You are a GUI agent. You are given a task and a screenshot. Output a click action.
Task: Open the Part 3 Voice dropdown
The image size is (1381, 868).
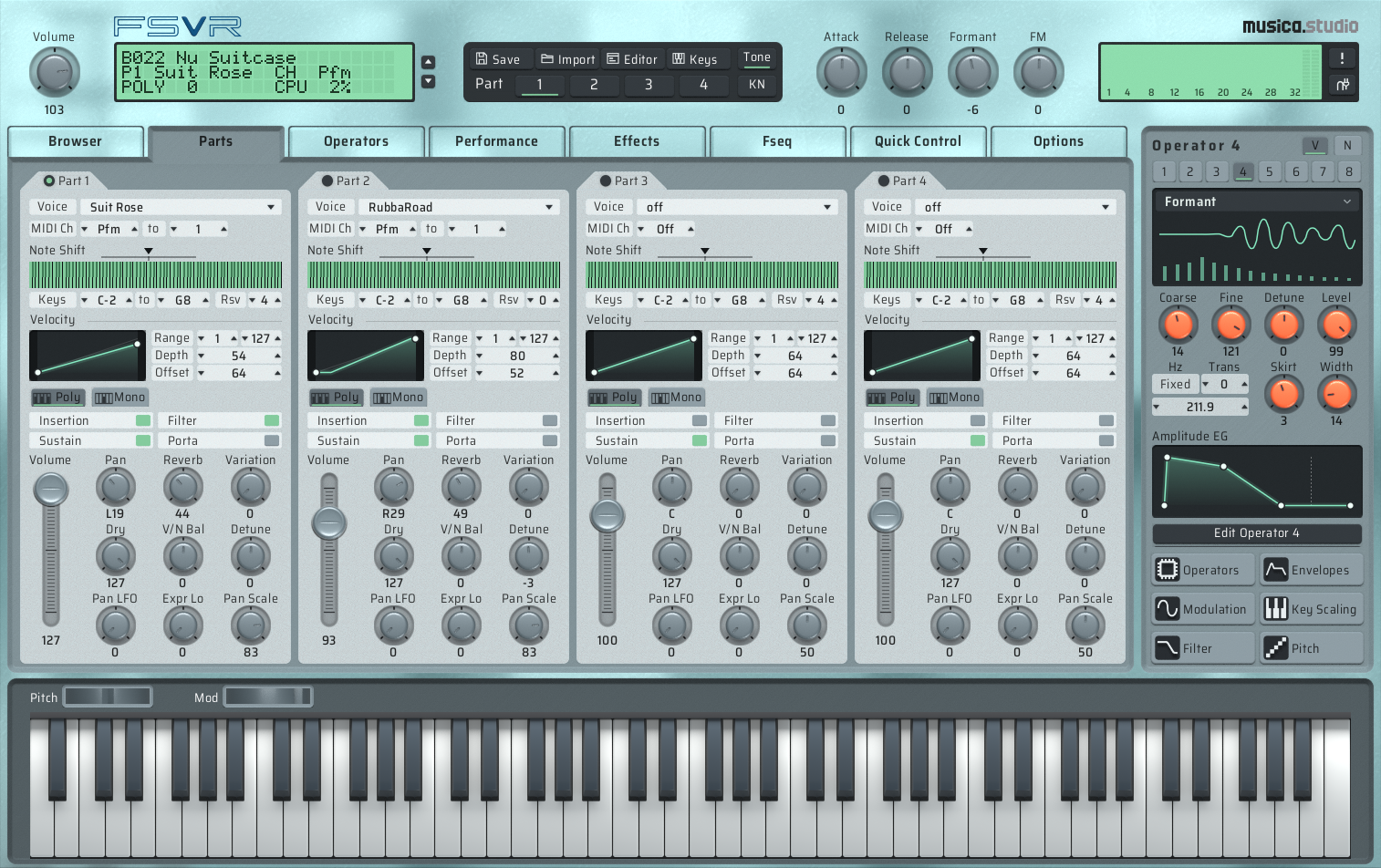point(737,207)
